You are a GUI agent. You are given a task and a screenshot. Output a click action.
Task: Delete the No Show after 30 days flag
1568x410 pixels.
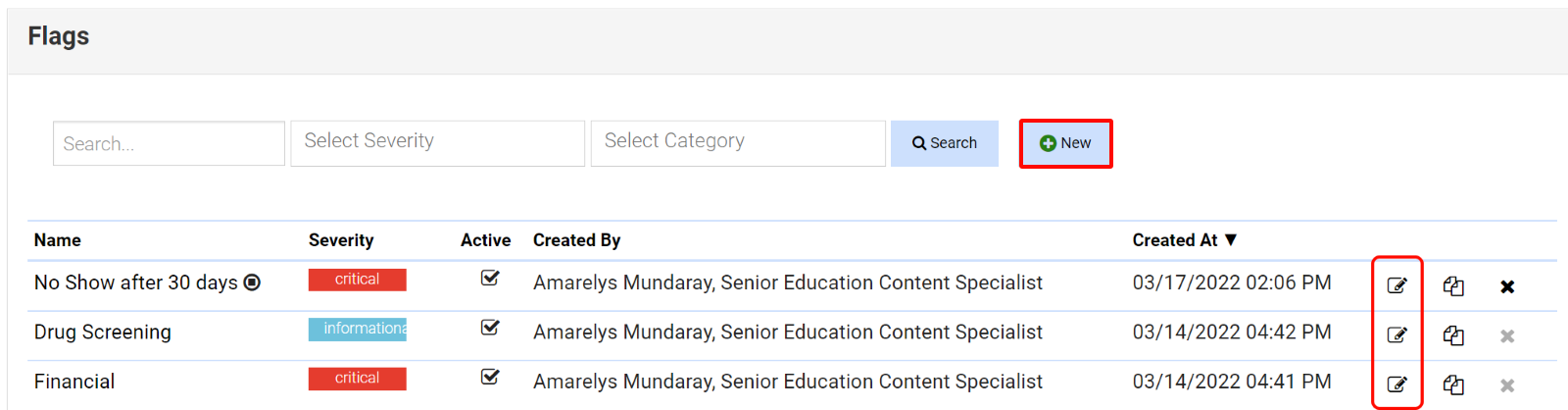tap(1507, 286)
